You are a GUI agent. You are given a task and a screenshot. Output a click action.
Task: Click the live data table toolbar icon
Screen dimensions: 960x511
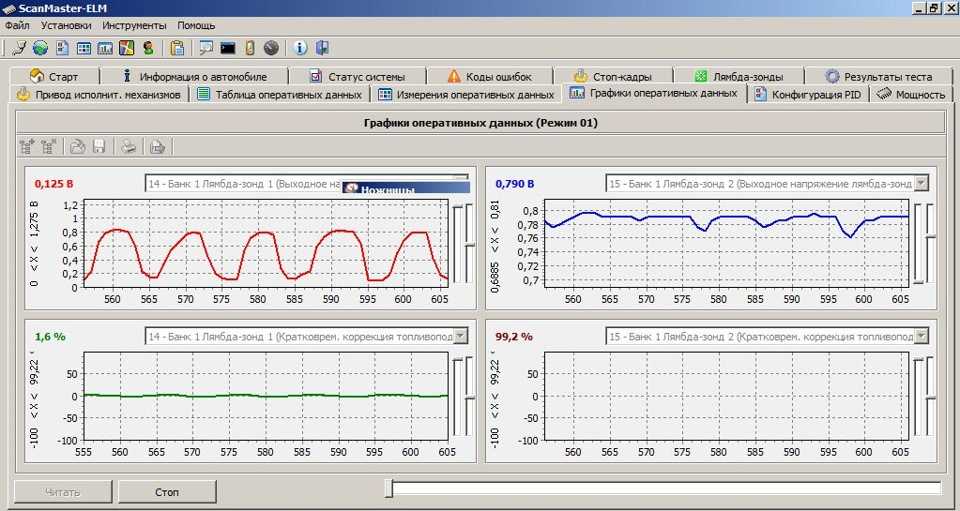(84, 48)
